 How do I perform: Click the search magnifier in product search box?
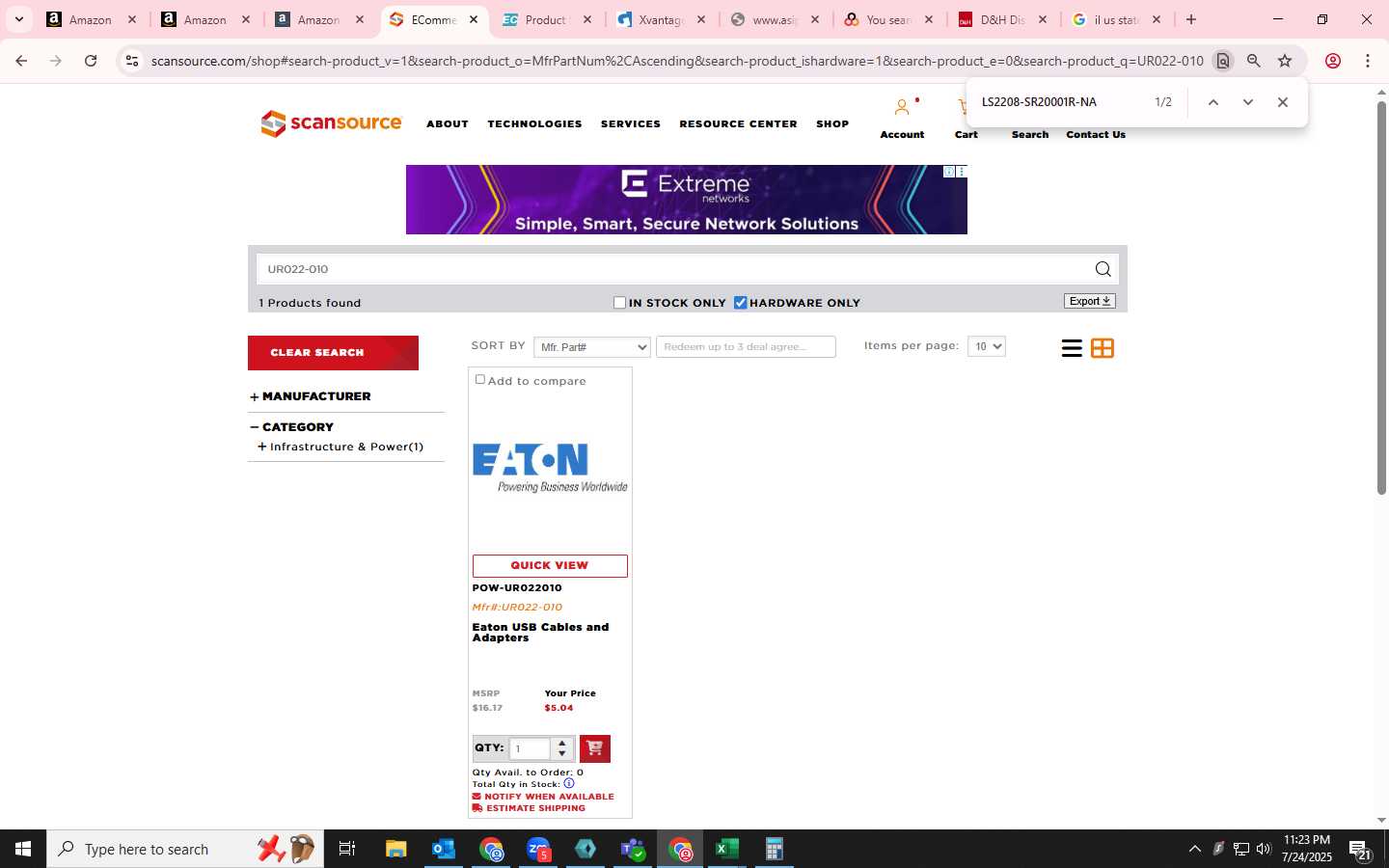coord(1103,269)
